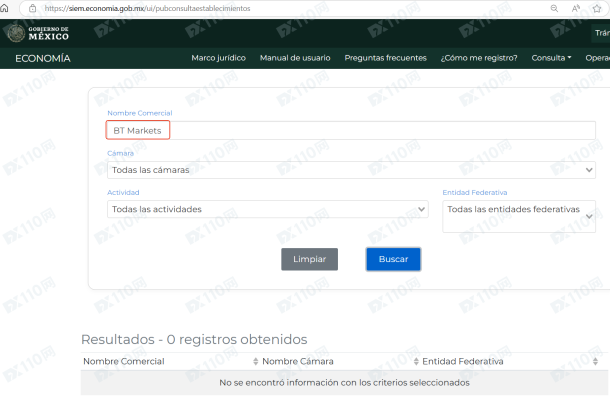610x399 pixels.
Task: Click the Nombre Cámara column header
Action: [x=298, y=362]
